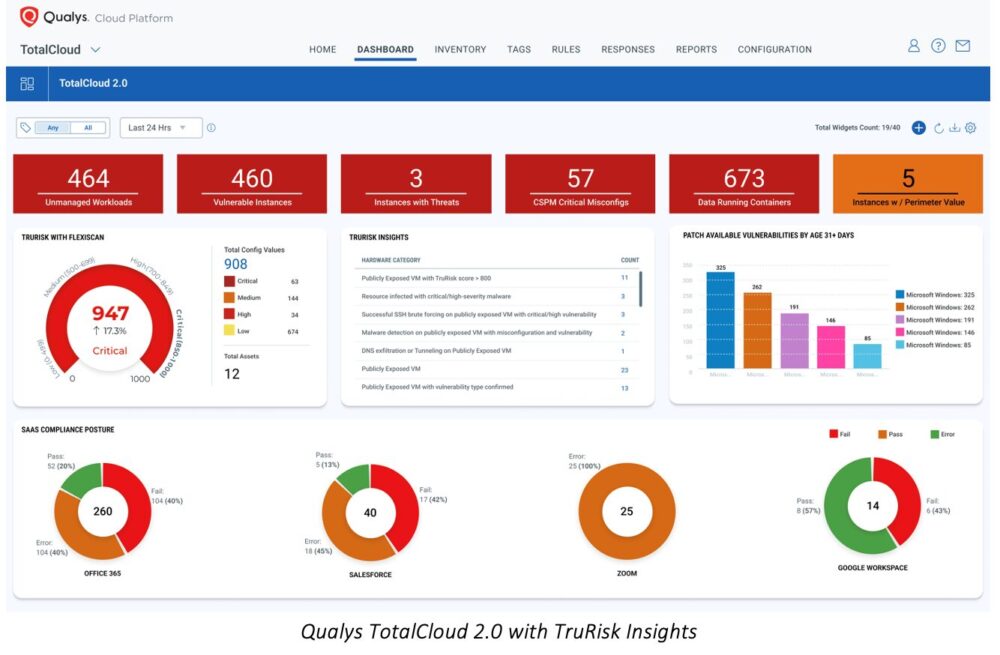Viewport: 1000px width, 655px height.
Task: Select the Any tag filter toggle
Action: [53, 128]
